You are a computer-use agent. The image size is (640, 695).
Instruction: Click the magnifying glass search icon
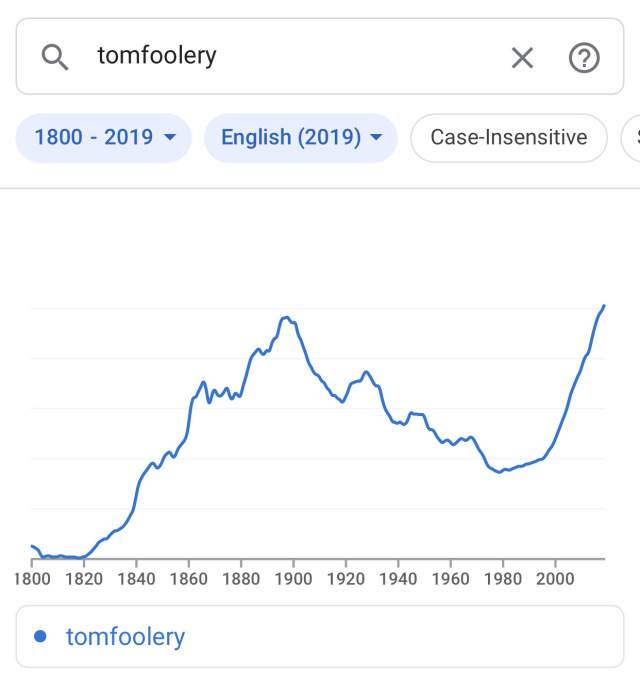[x=54, y=57]
